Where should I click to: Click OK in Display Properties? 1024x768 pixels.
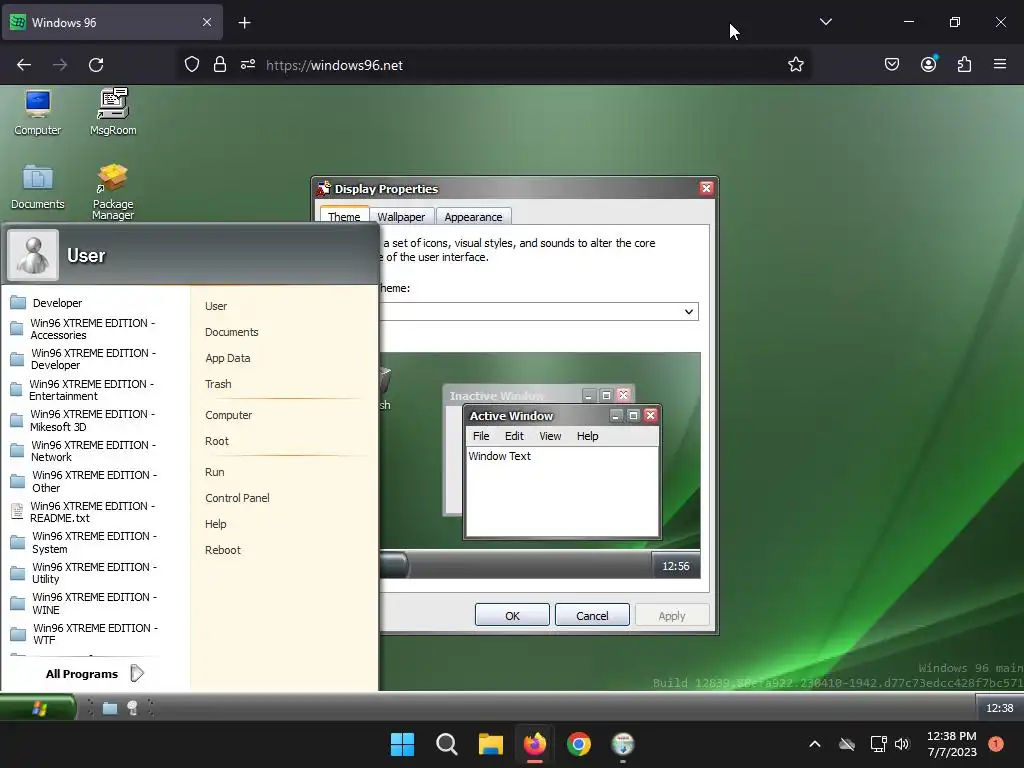tap(512, 615)
